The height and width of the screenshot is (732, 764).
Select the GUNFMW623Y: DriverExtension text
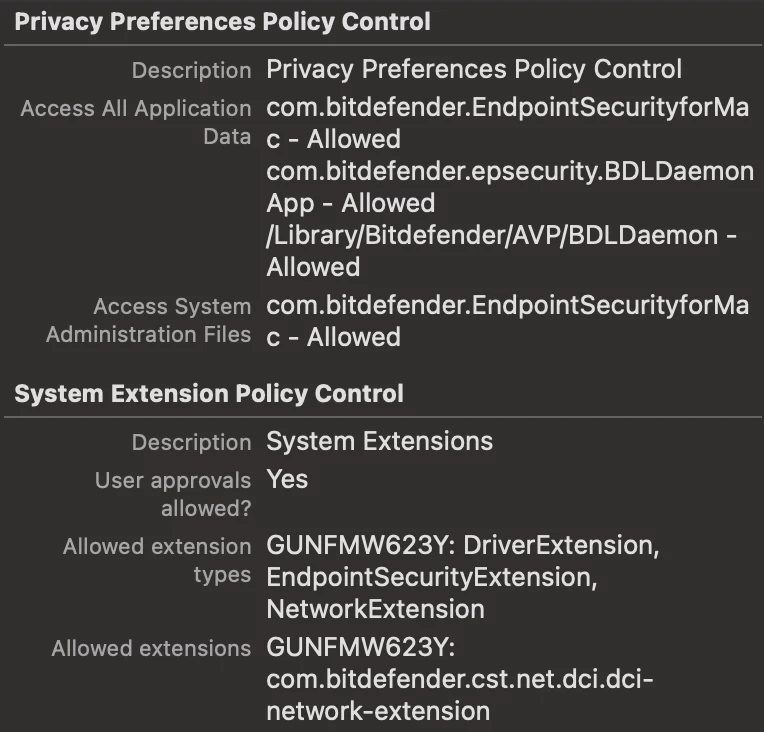point(463,545)
